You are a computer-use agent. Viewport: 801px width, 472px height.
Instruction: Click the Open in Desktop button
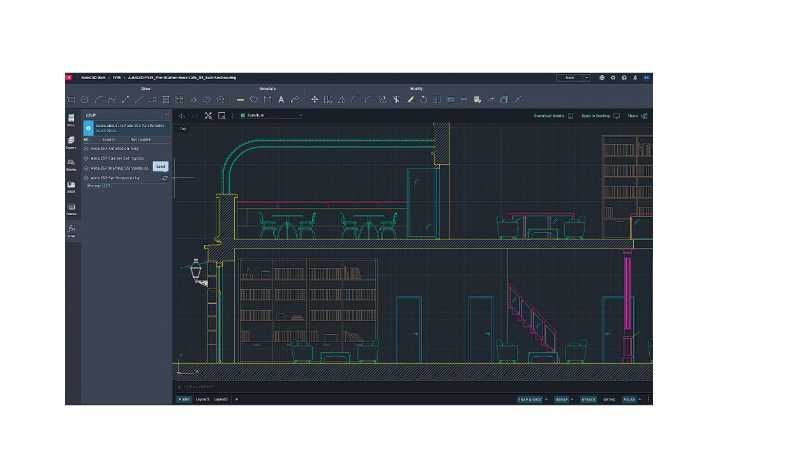point(600,116)
